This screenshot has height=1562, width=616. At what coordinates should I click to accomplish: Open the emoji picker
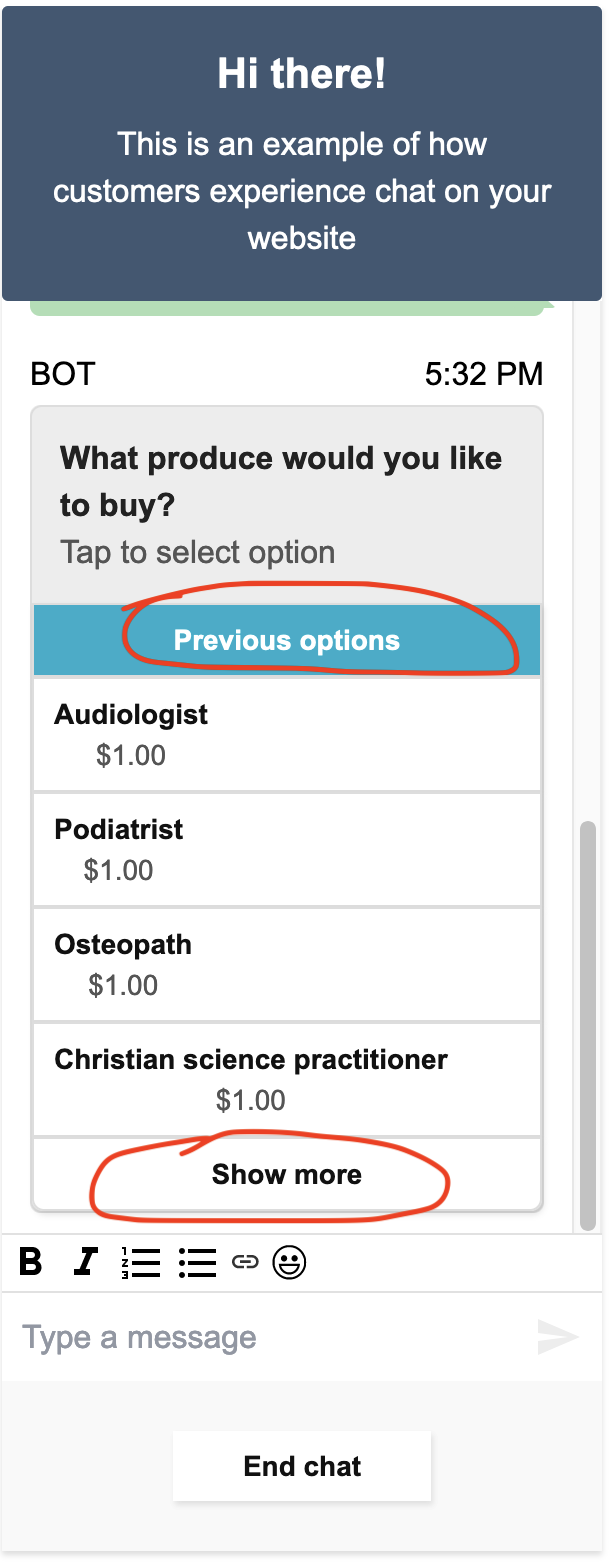point(290,1263)
